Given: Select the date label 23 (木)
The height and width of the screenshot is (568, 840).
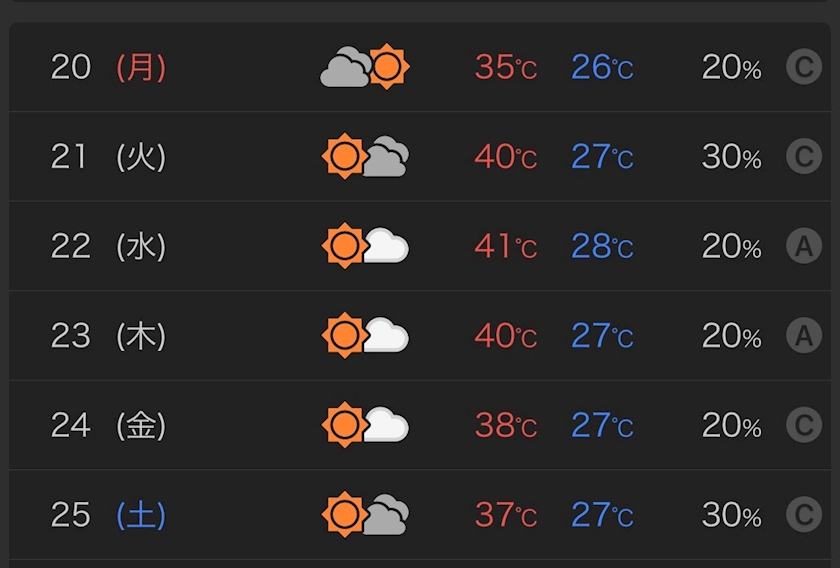Looking at the screenshot, I should tap(108, 335).
